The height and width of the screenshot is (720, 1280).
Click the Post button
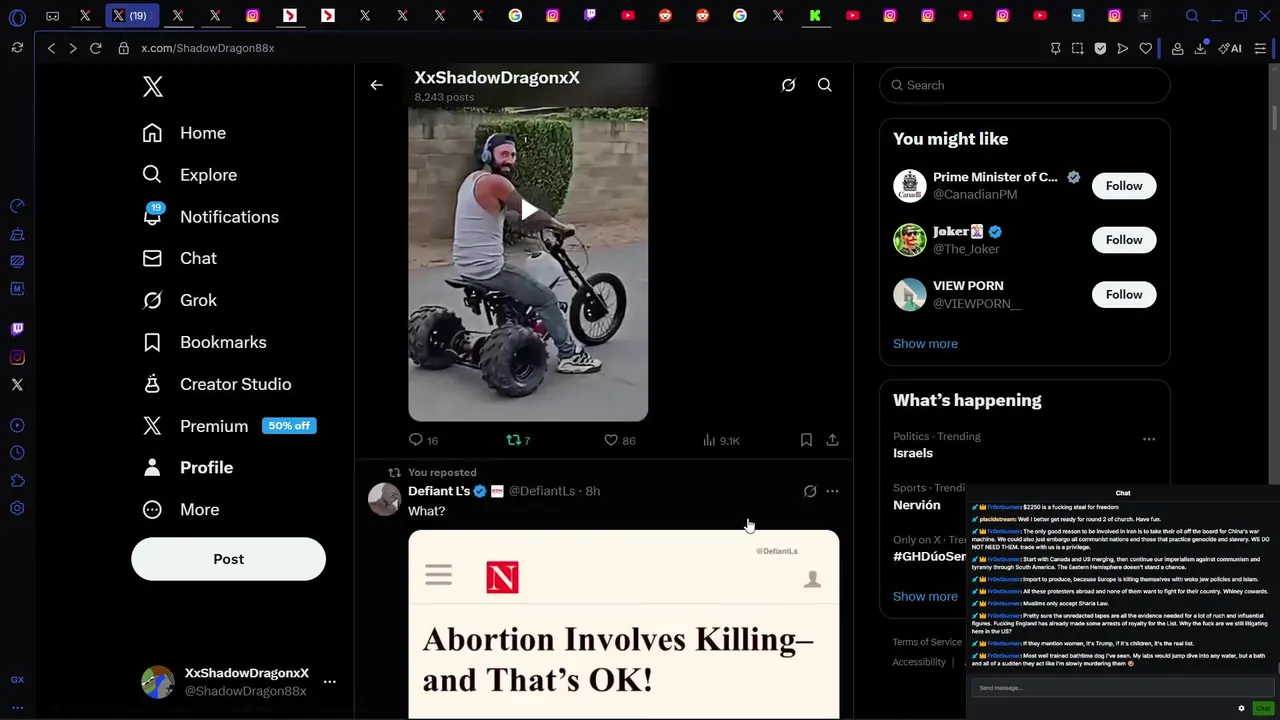[228, 559]
